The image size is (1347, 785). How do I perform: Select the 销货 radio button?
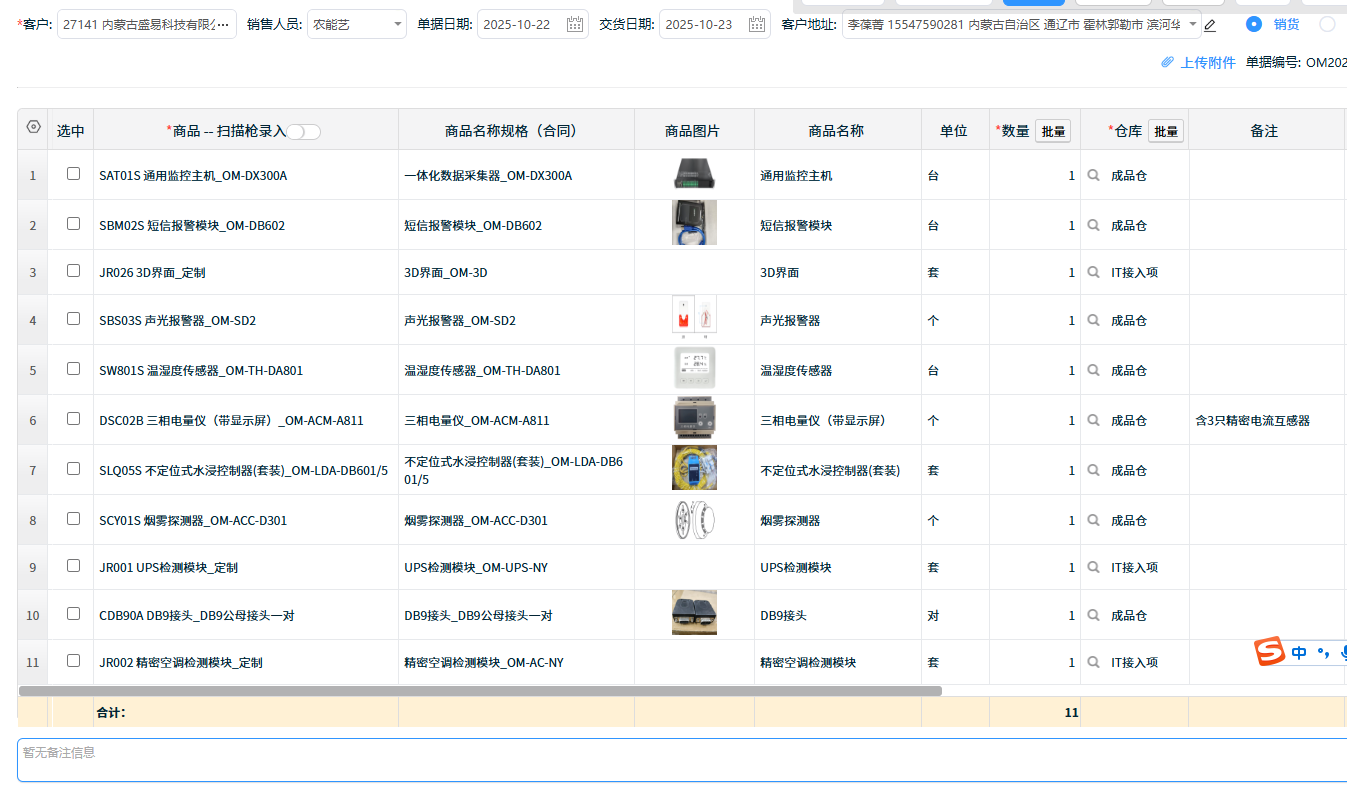coord(1253,24)
